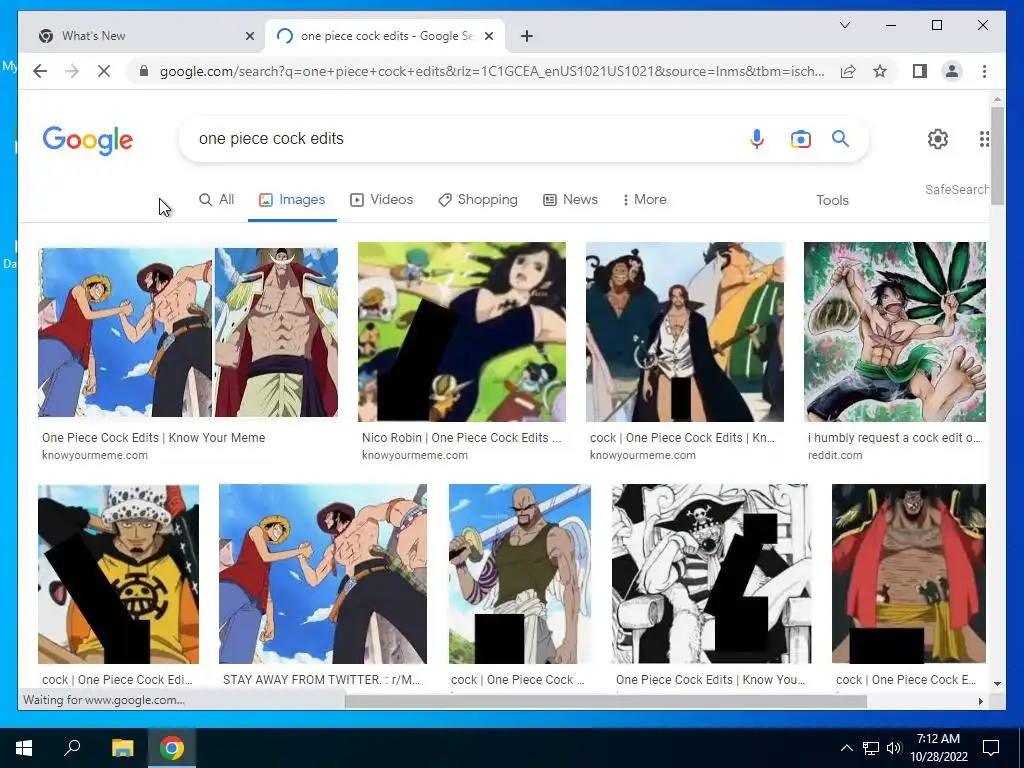Share this page from the address bar
This screenshot has width=1024, height=768.
coord(848,71)
